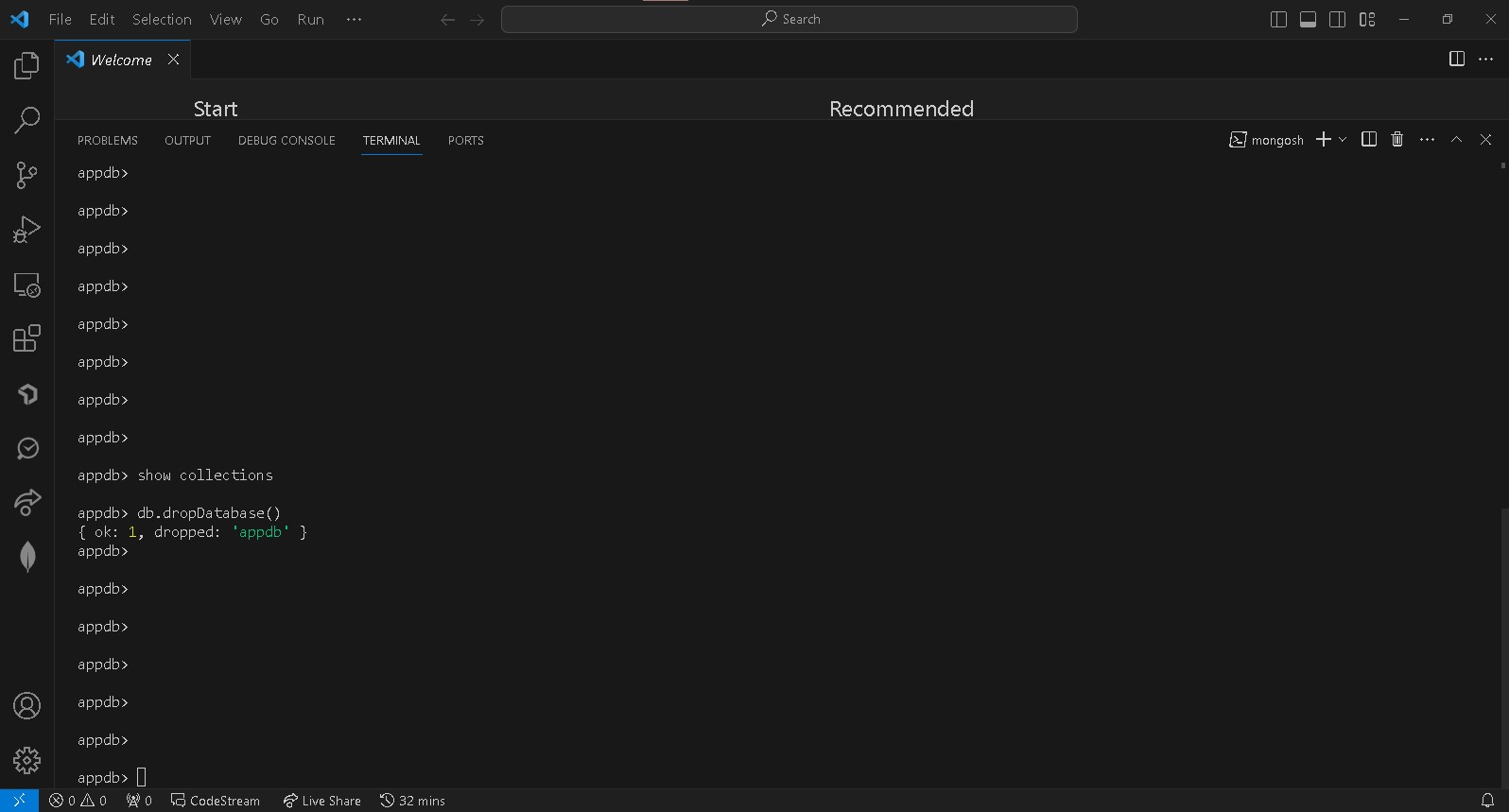Click CodeStream in the status bar
This screenshot has width=1509, height=812.
click(x=216, y=801)
